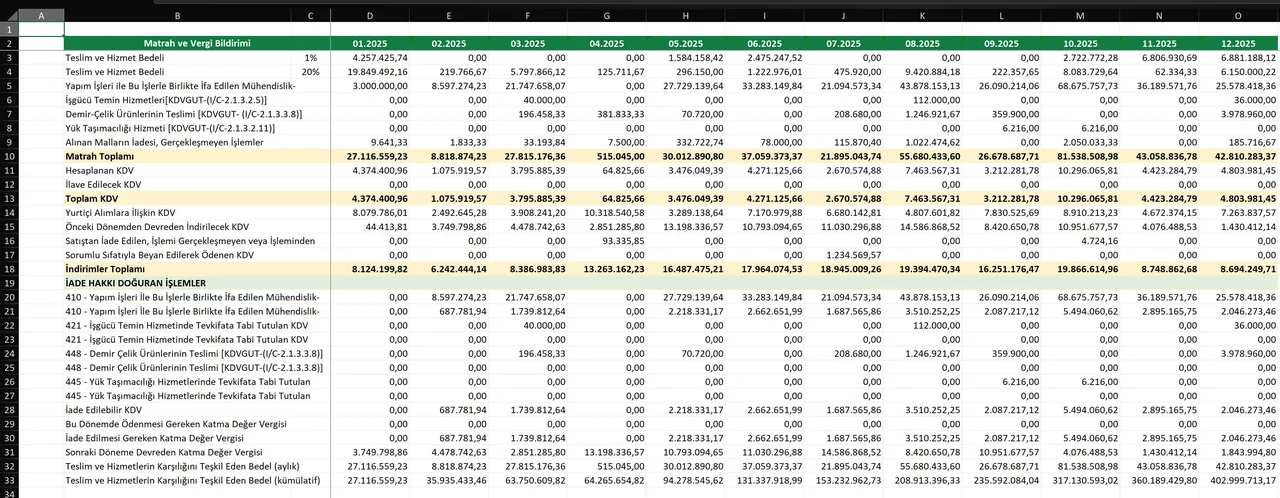Select İndirimler Toplamı value 13.263.162,23
This screenshot has height=498, width=1280.
coord(606,270)
